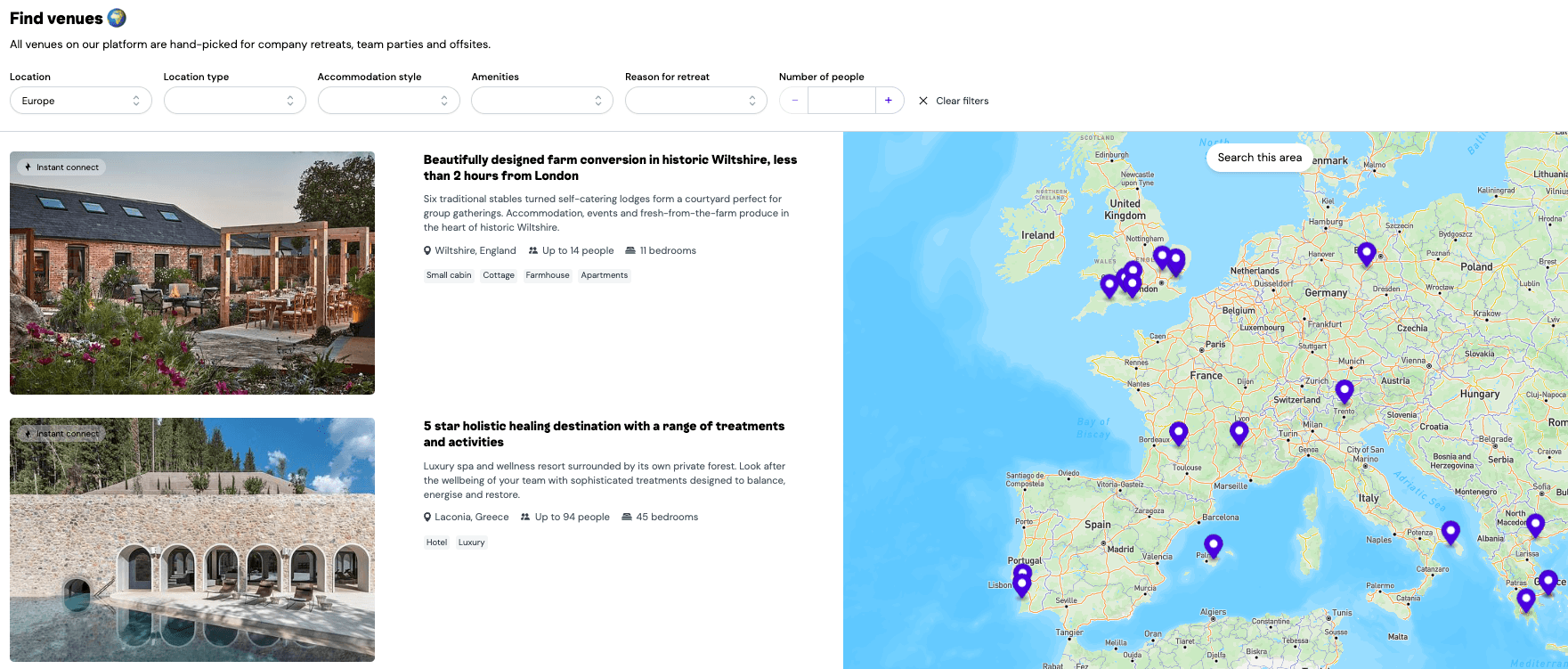Expand the Location type dropdown
Screen dimensions: 1568x669
(x=234, y=101)
